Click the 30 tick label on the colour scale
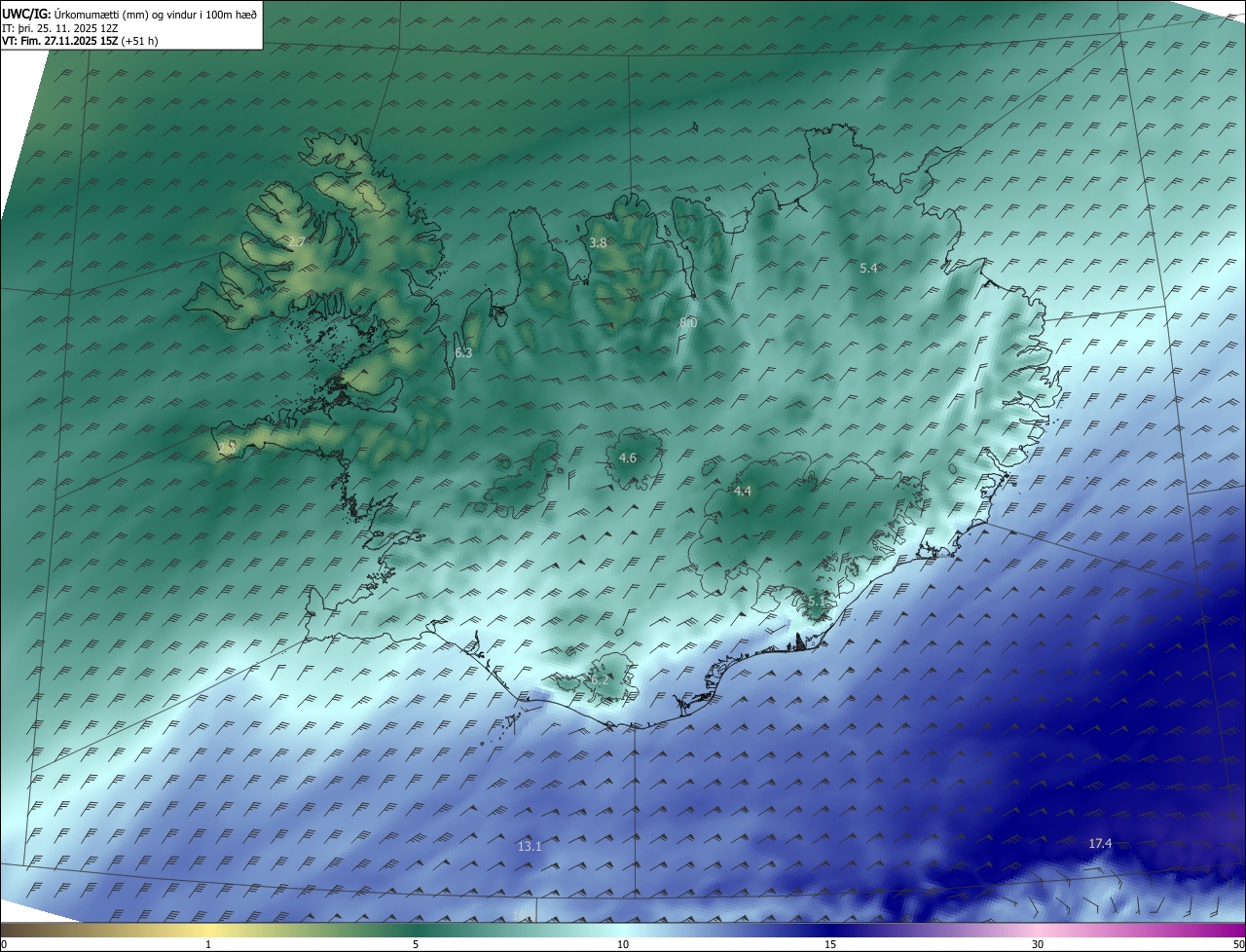The width and height of the screenshot is (1246, 952). click(1038, 944)
